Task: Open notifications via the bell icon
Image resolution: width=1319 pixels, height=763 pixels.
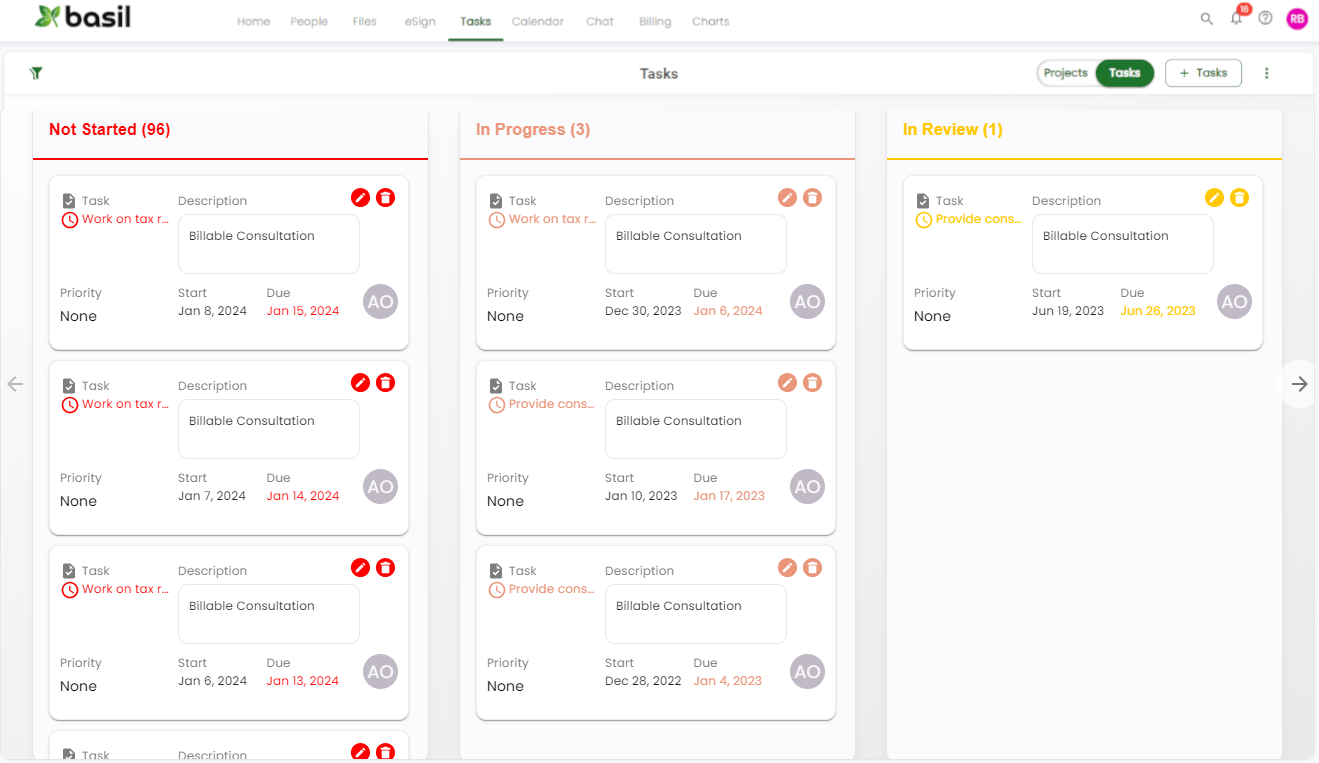Action: 1236,18
